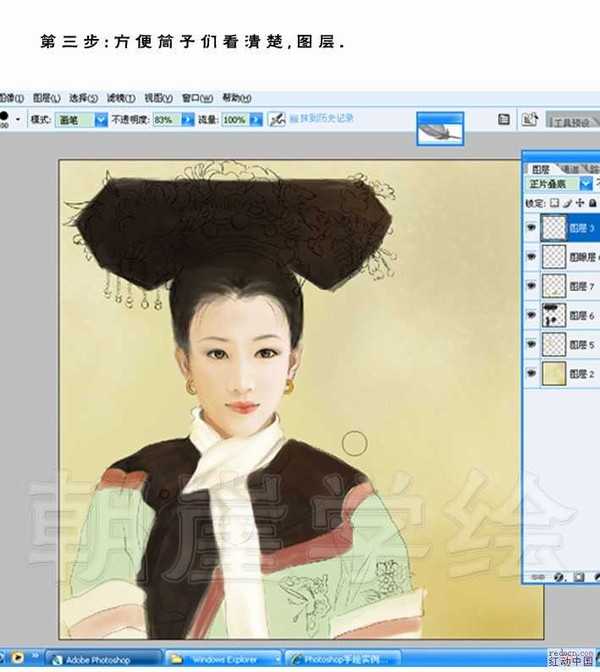This screenshot has width=600, height=672.
Task: Click the lock transparent pixels icon
Action: [x=555, y=202]
